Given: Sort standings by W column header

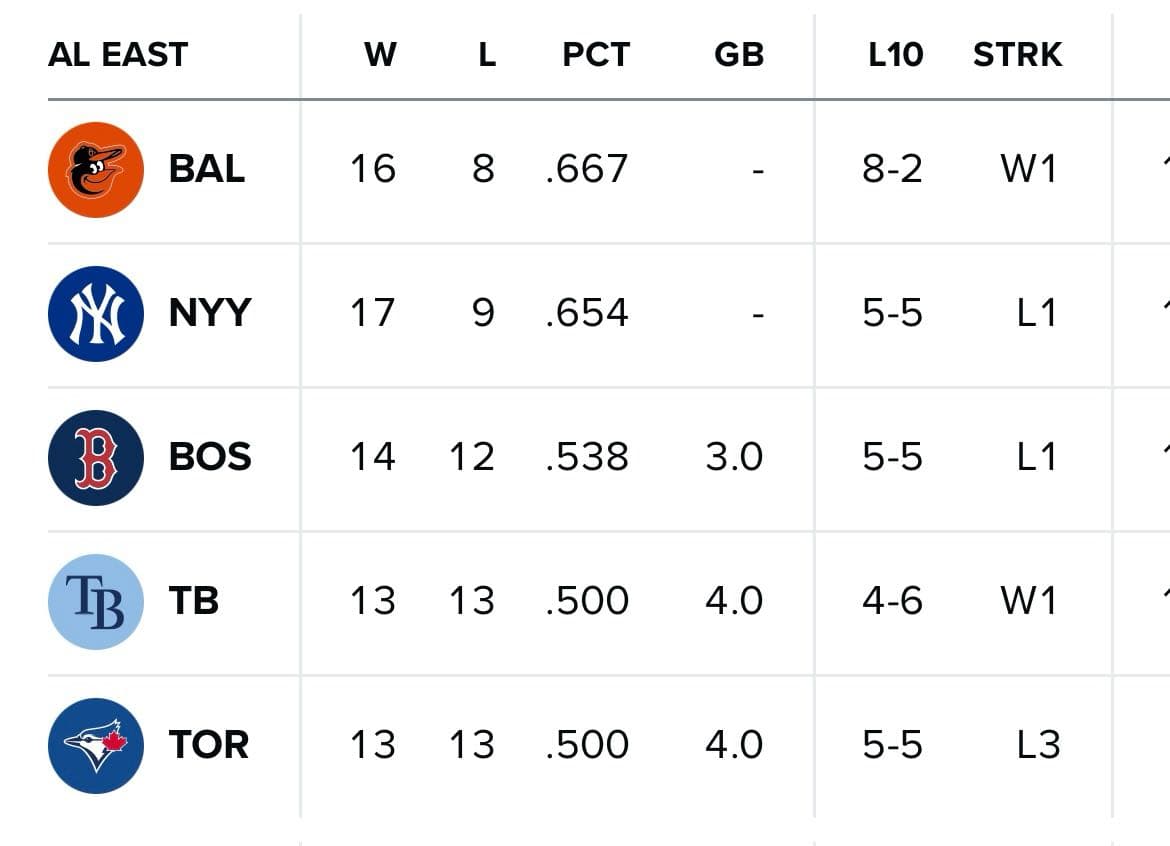Looking at the screenshot, I should 380,55.
